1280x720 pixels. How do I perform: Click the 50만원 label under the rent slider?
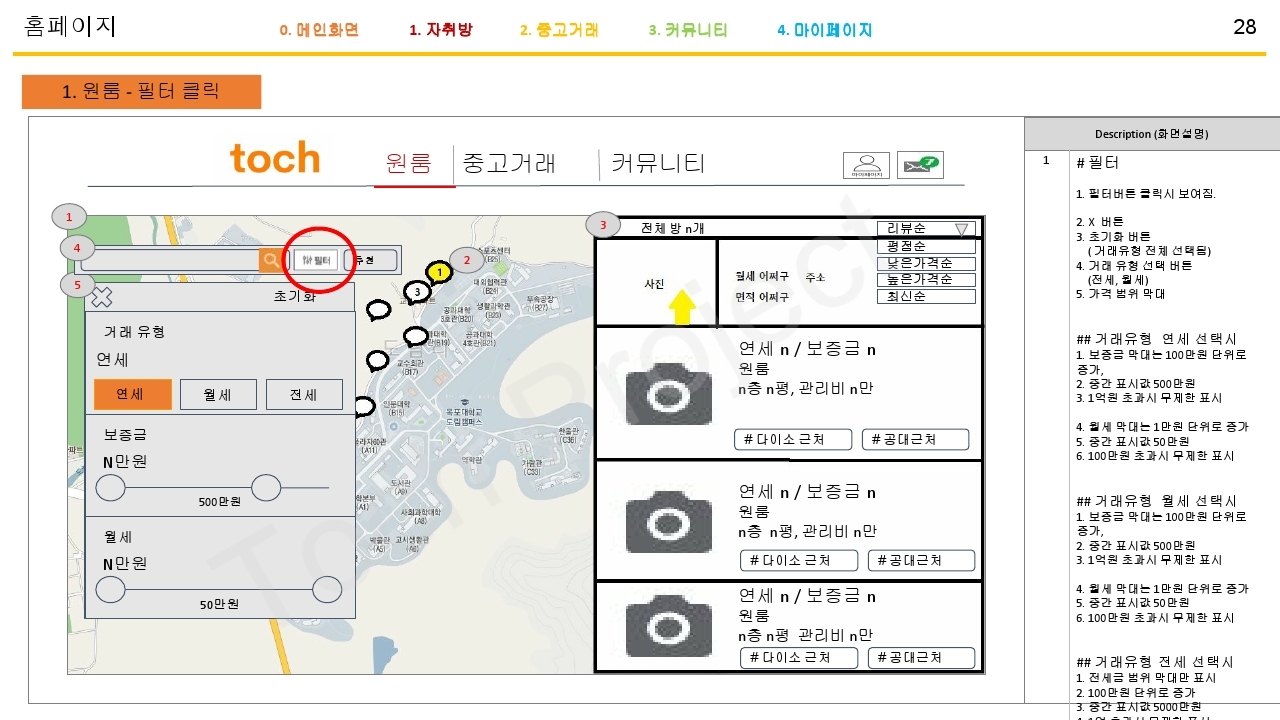pyautogui.click(x=219, y=604)
